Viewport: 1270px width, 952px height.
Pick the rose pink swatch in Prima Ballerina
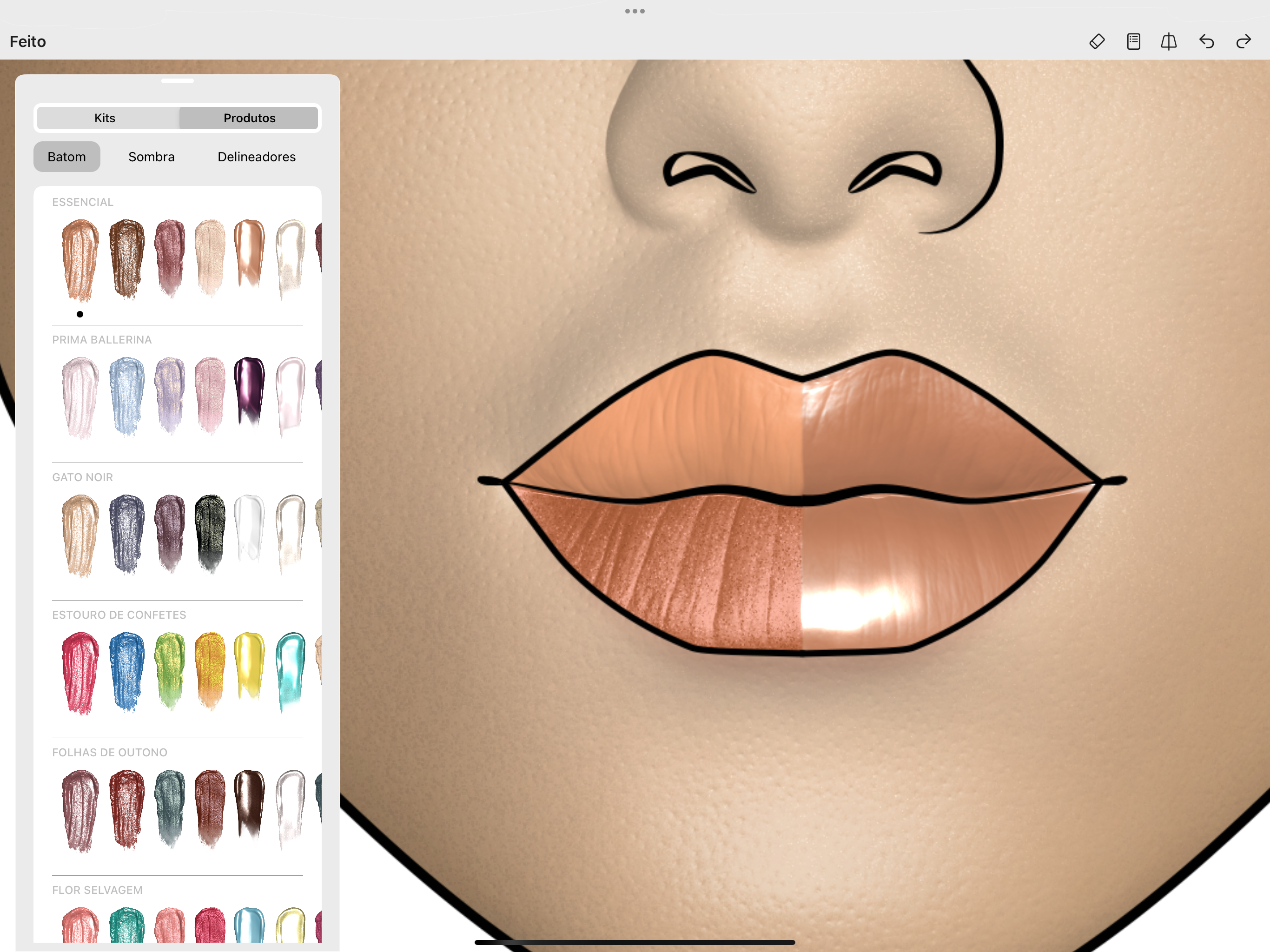coord(210,395)
